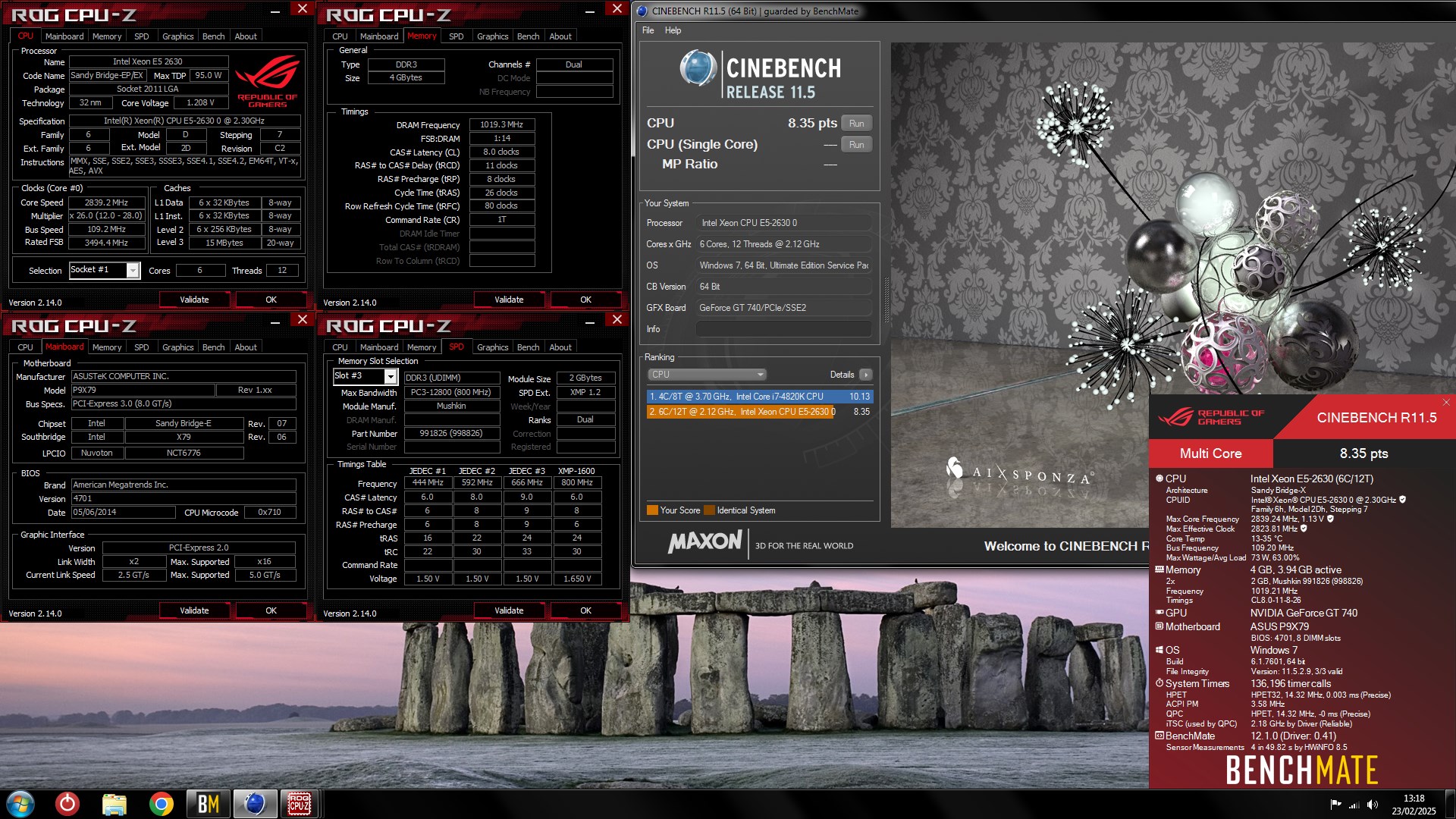Click the Core Speed value 2839.2 MHz

(106, 202)
